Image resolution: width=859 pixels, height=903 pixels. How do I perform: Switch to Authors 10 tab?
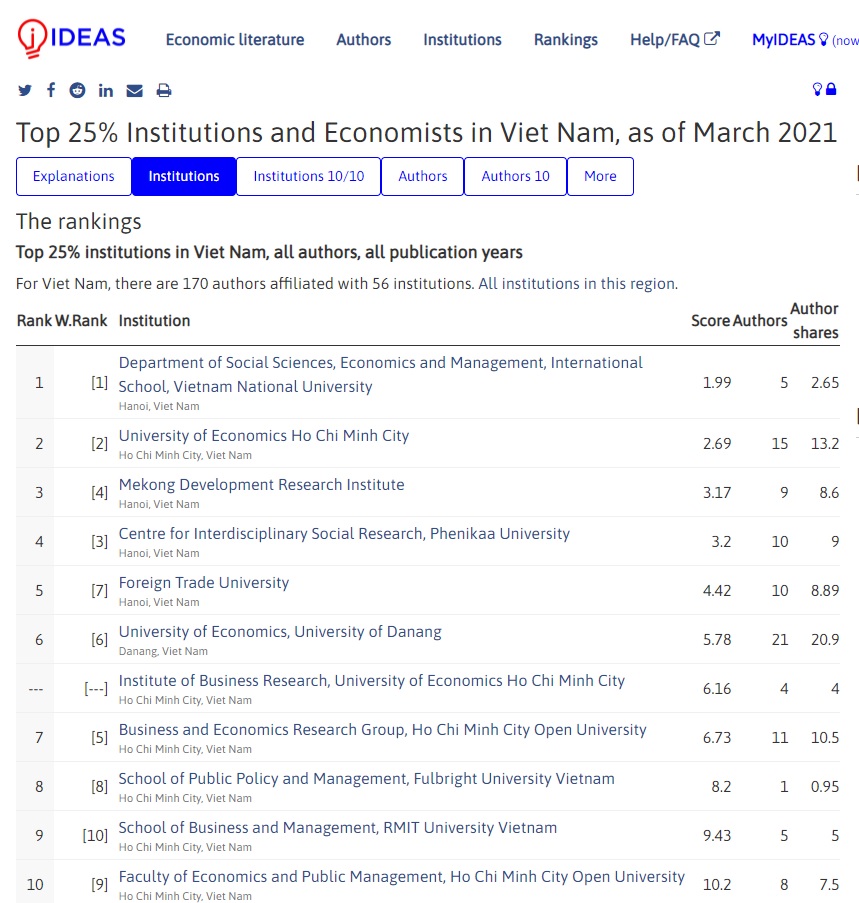click(x=515, y=176)
